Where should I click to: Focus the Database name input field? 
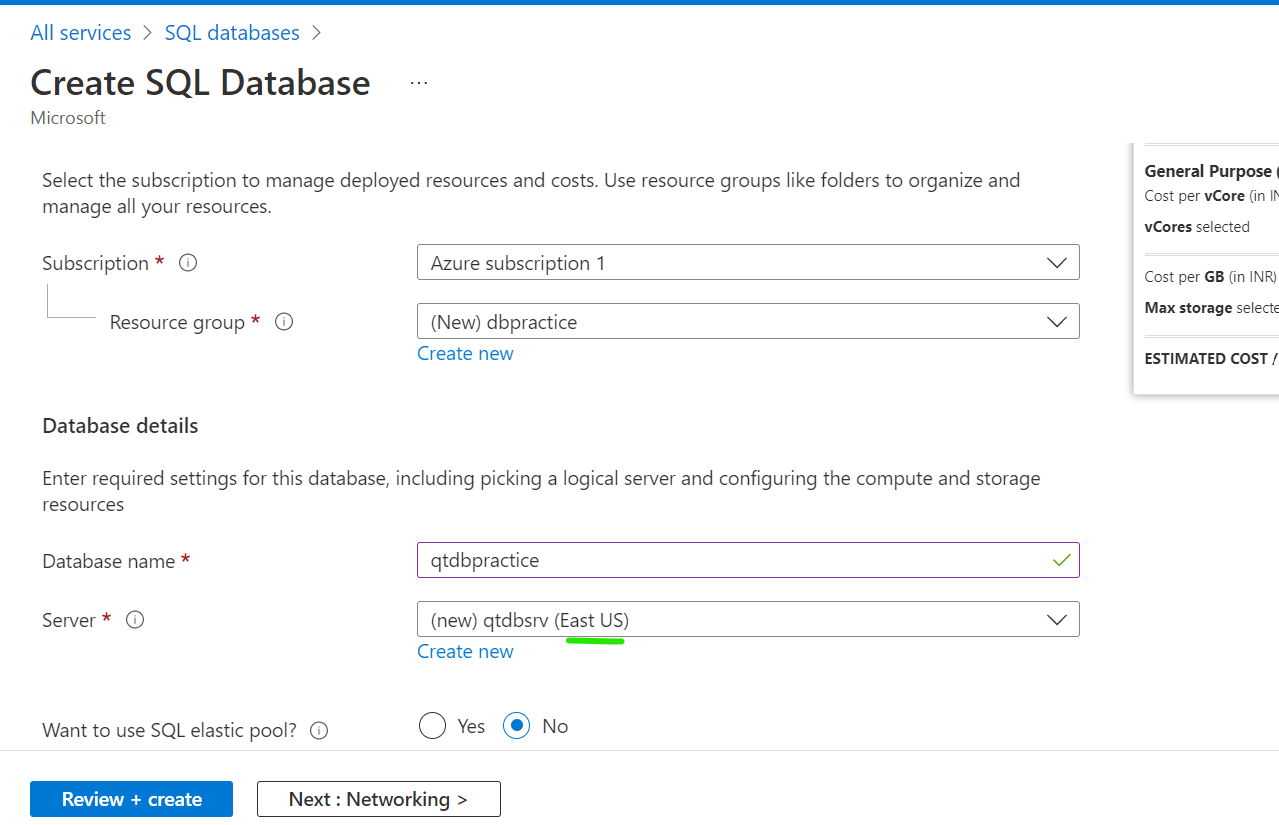[748, 560]
